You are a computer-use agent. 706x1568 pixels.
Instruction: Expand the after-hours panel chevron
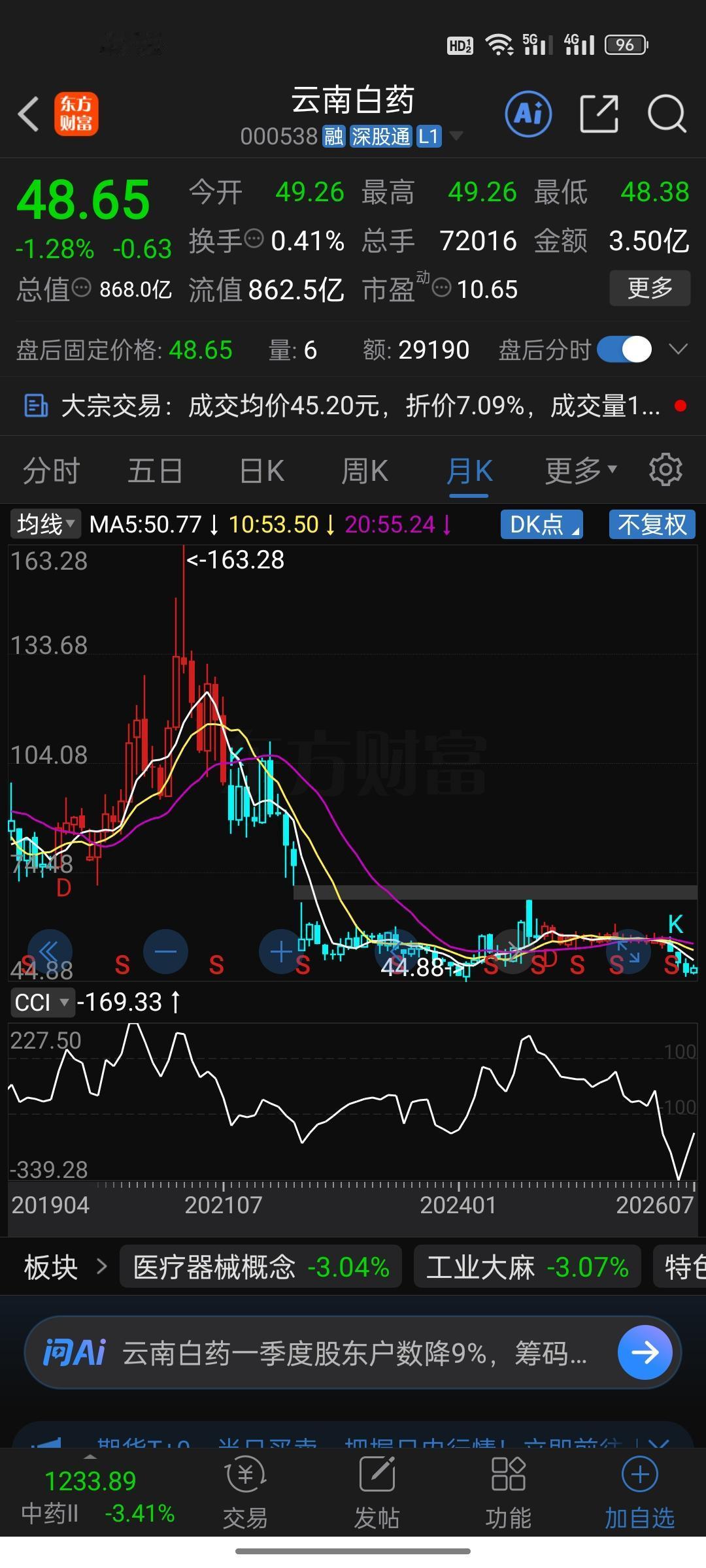[x=679, y=349]
